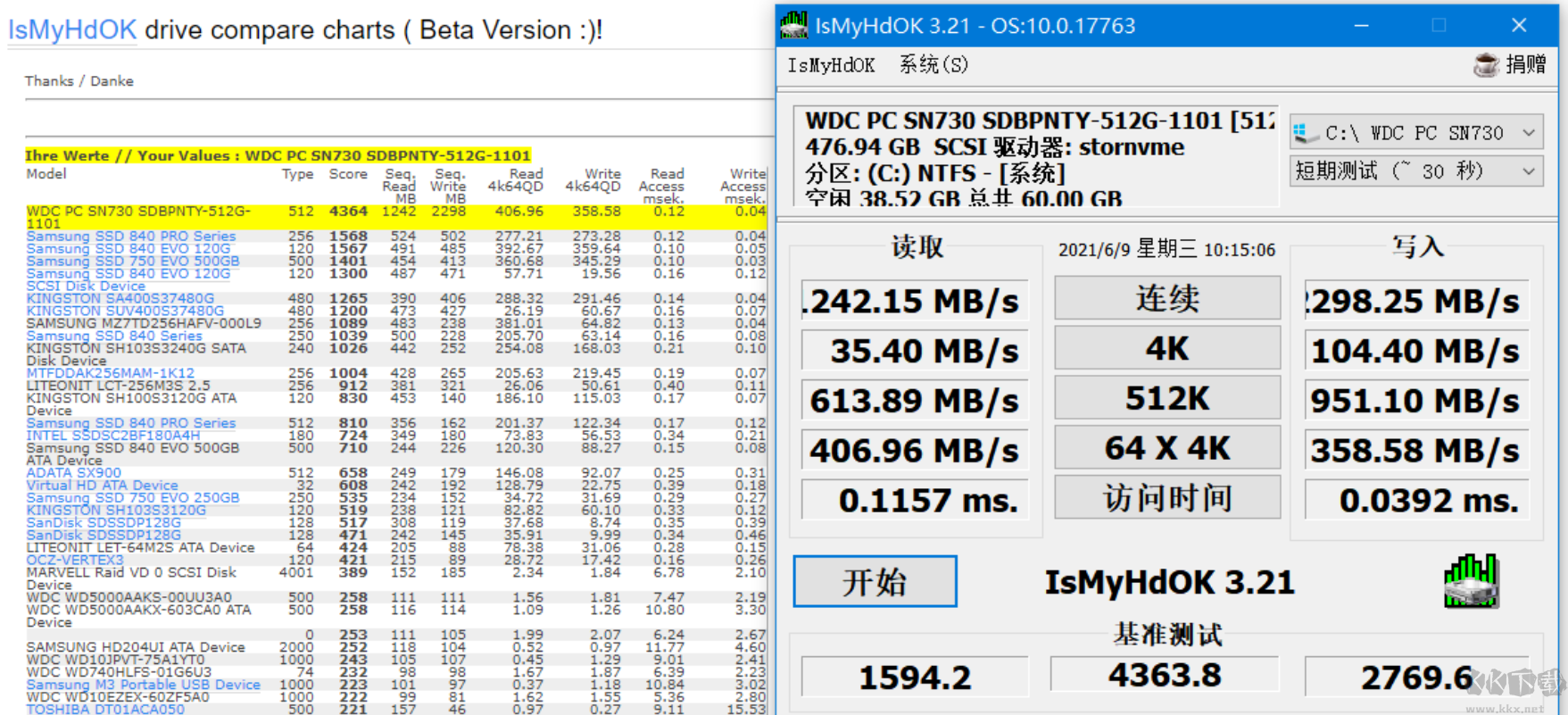Click the 访问时间 access time button
The height and width of the screenshot is (715, 1568).
click(1166, 498)
